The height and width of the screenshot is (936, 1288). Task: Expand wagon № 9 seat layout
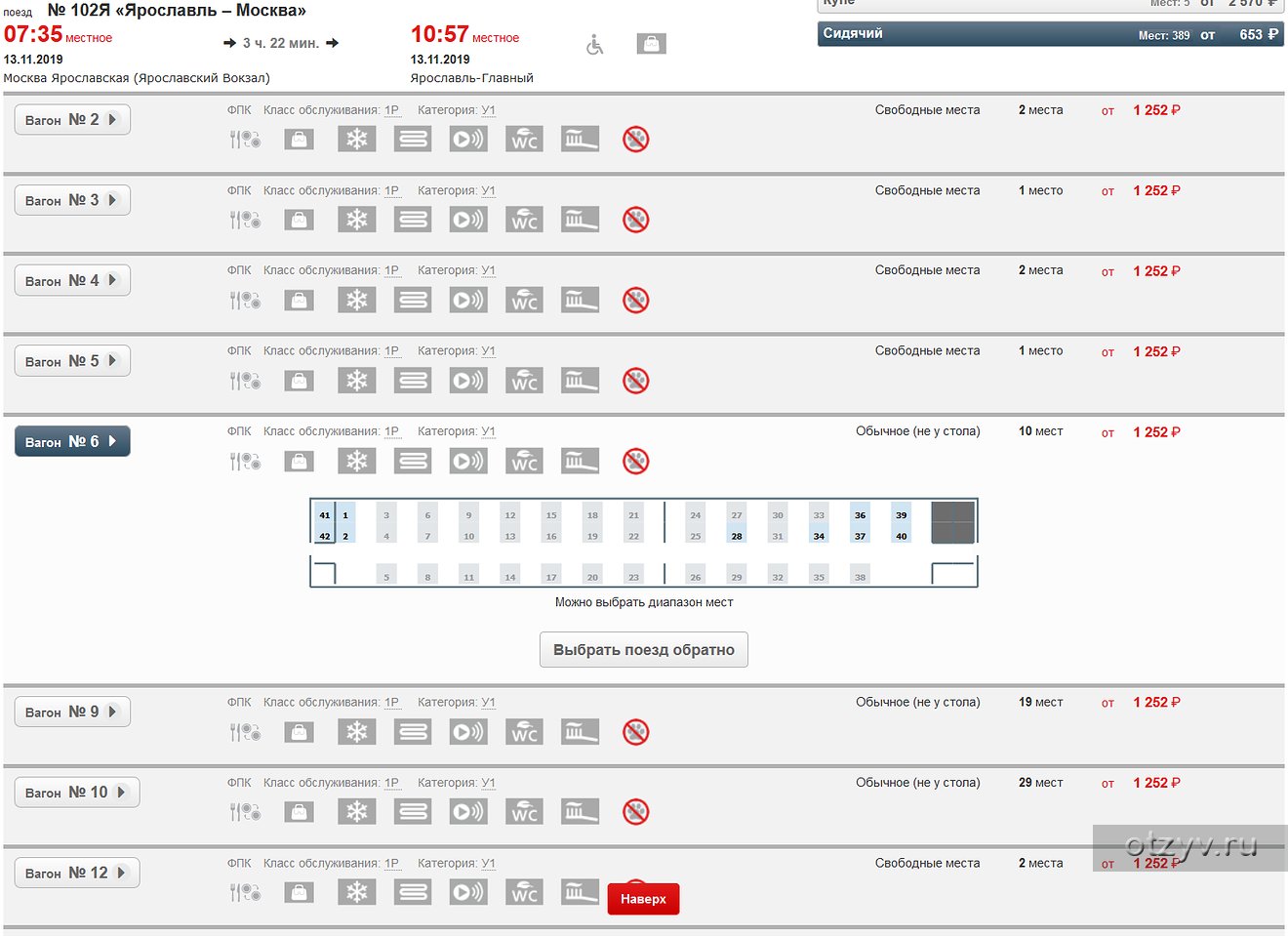(x=72, y=712)
